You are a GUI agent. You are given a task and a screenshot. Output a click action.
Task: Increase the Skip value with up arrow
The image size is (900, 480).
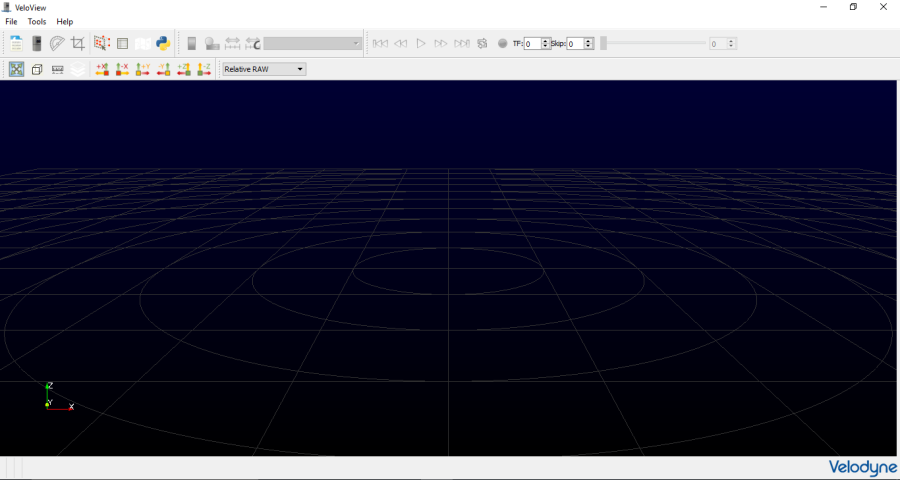[588, 41]
